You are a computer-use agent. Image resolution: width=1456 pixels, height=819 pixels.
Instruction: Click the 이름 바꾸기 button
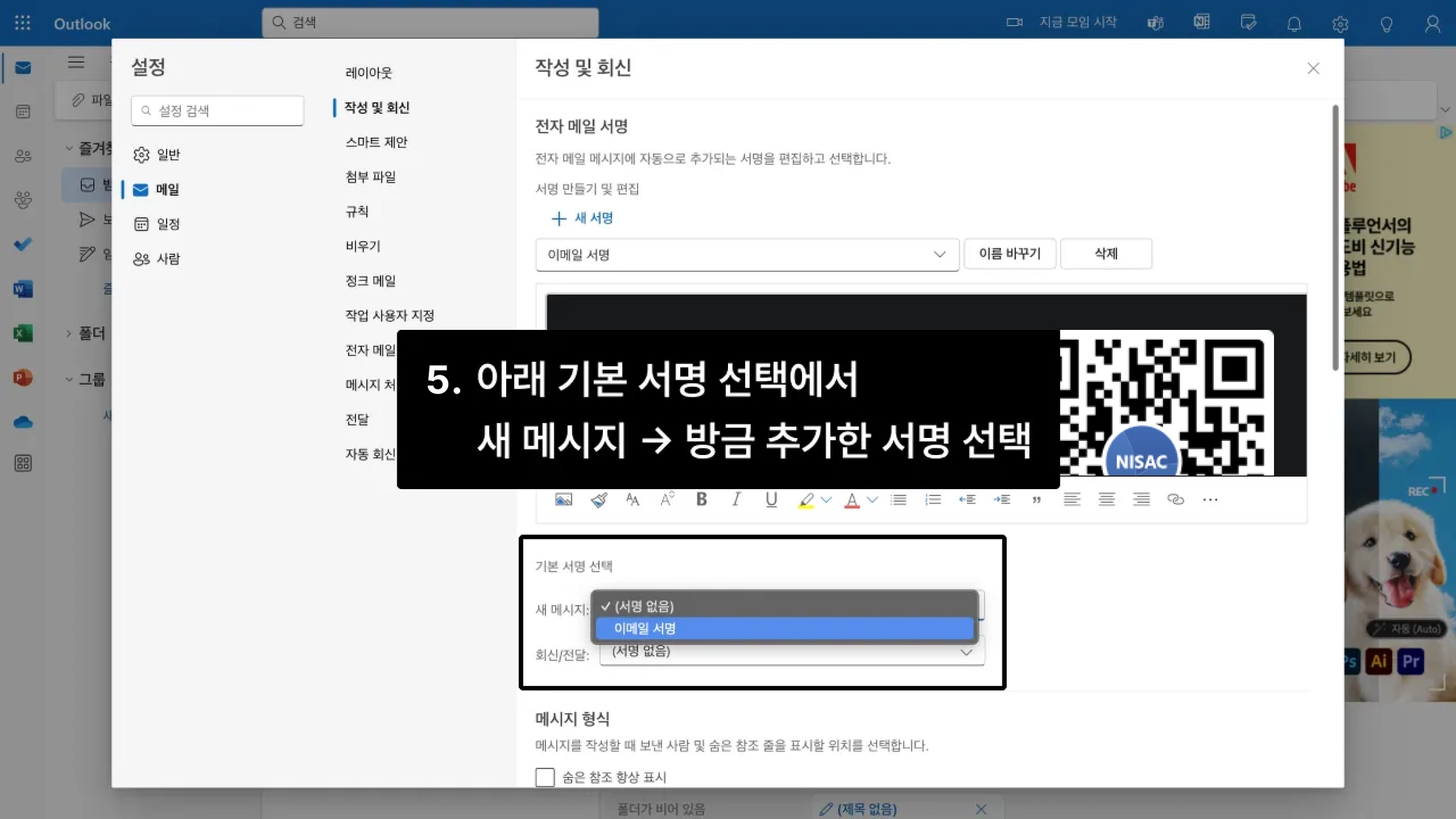click(1009, 254)
